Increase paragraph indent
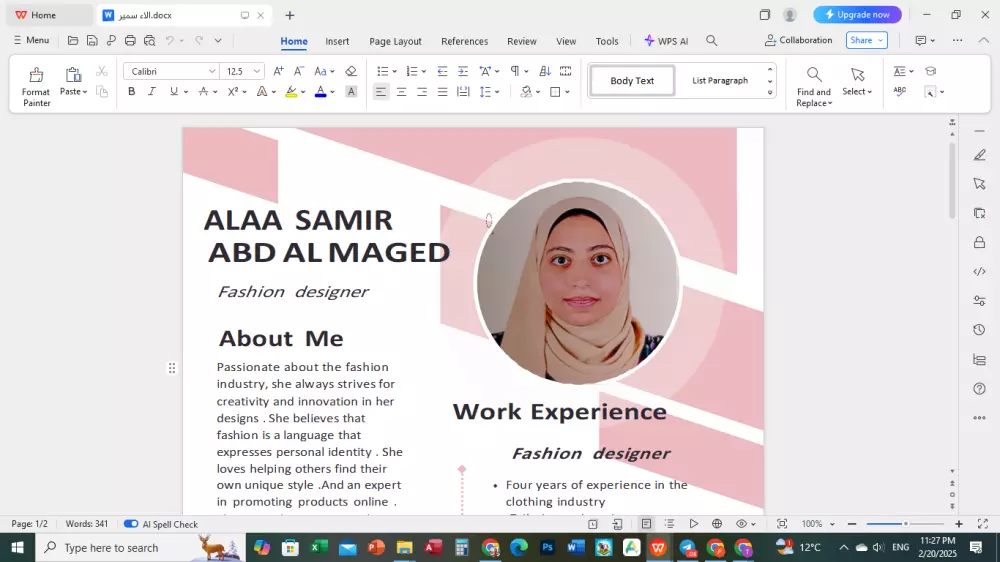 pos(463,71)
